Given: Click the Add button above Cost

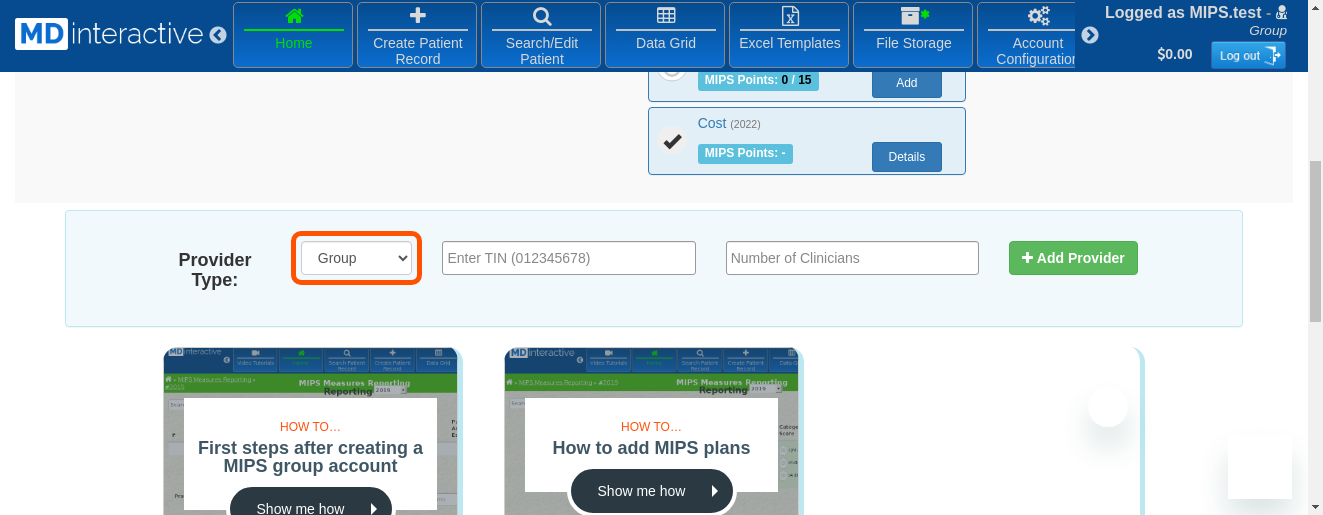Looking at the screenshot, I should point(906,83).
